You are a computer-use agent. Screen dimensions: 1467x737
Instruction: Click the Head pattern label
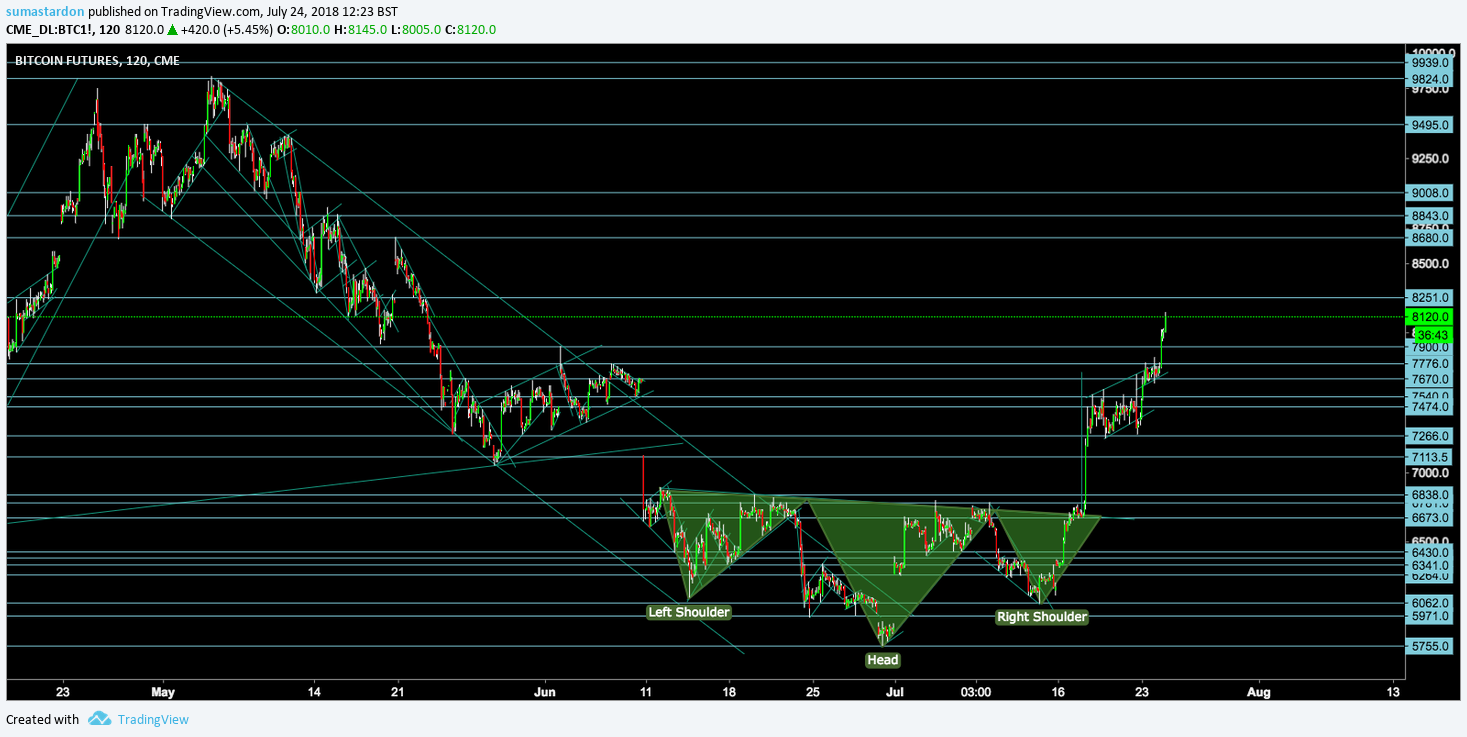[883, 660]
